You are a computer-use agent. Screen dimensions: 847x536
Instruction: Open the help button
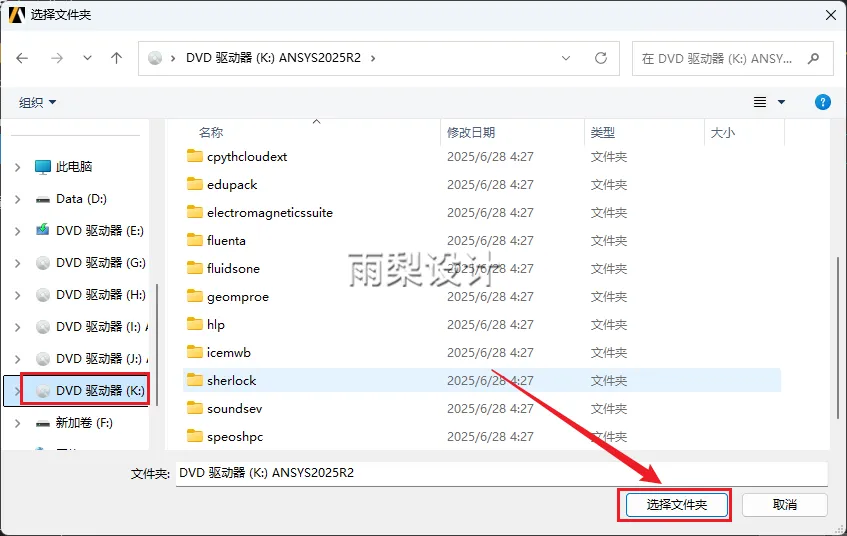822,102
